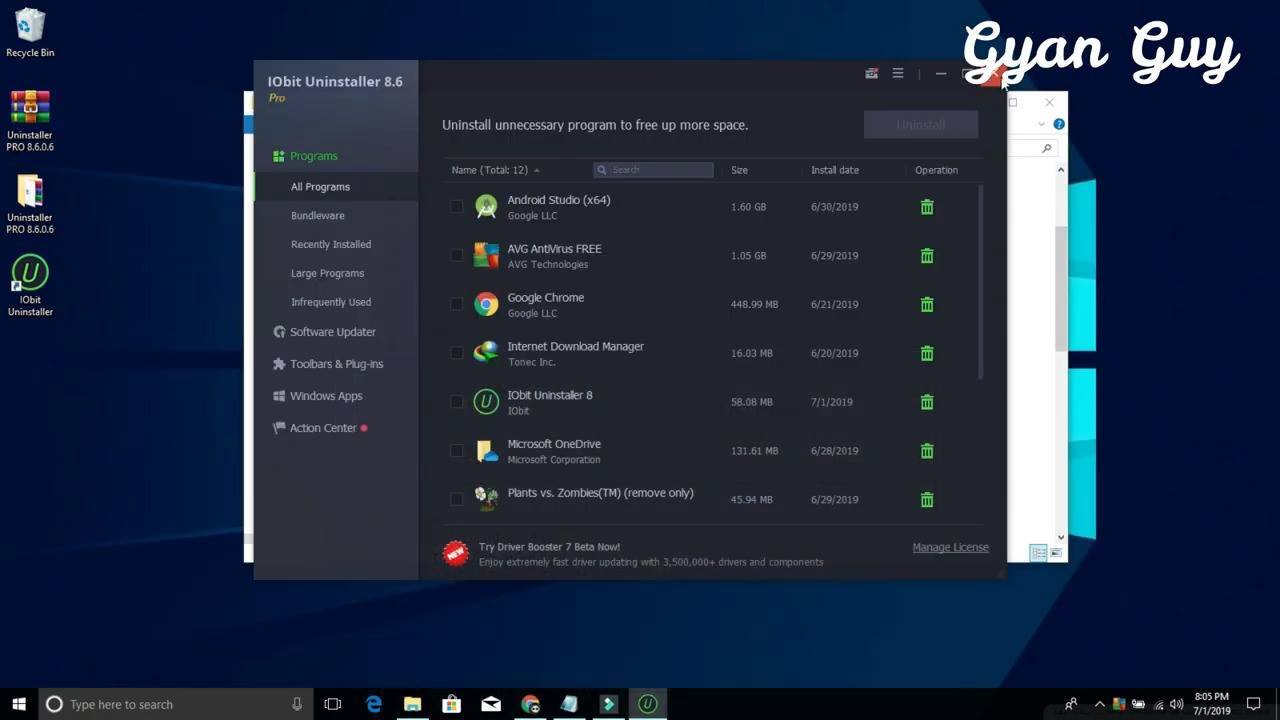Click the Manage License link
Viewport: 1280px width, 720px height.
point(950,547)
